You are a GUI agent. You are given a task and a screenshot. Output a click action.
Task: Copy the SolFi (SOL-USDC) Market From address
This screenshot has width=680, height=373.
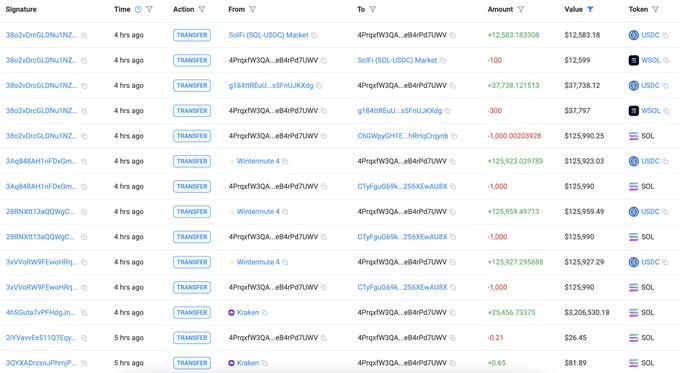point(314,35)
